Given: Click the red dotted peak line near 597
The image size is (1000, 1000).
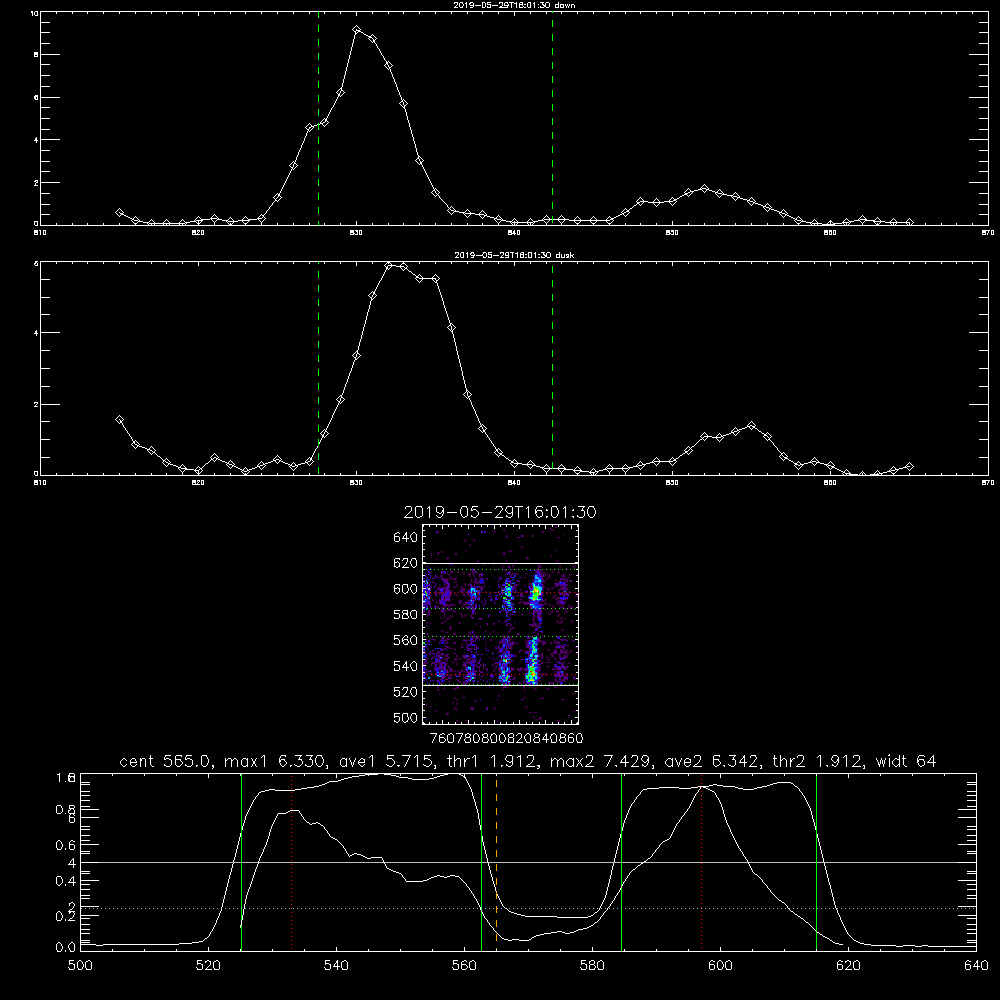Looking at the screenshot, I should [x=702, y=861].
